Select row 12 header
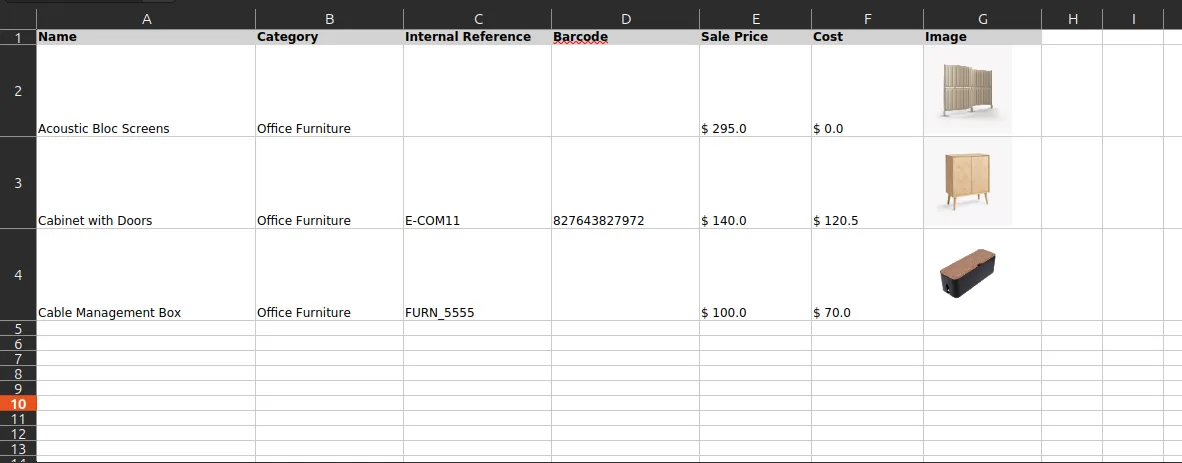Image resolution: width=1182 pixels, height=463 pixels. click(x=18, y=434)
